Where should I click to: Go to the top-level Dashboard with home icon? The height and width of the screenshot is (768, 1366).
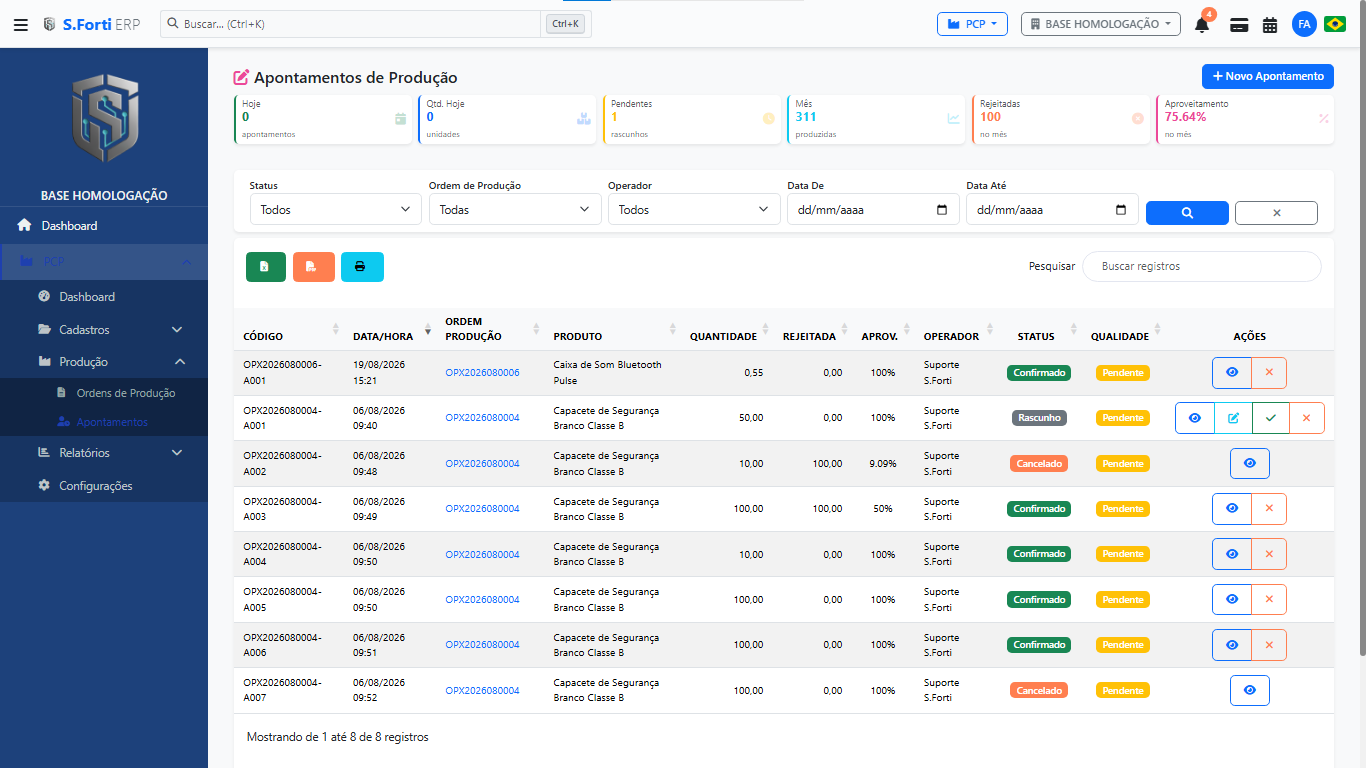point(104,225)
